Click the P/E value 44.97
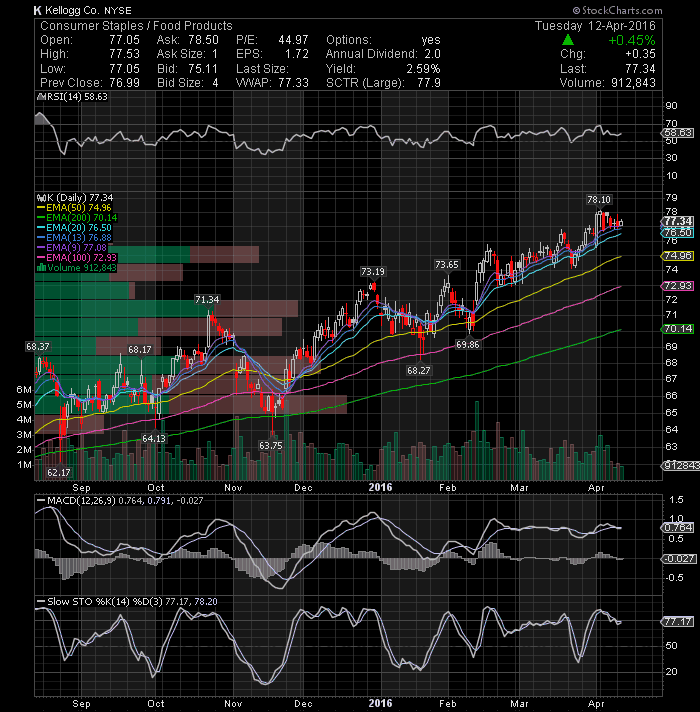This screenshot has width=700, height=712. (293, 40)
